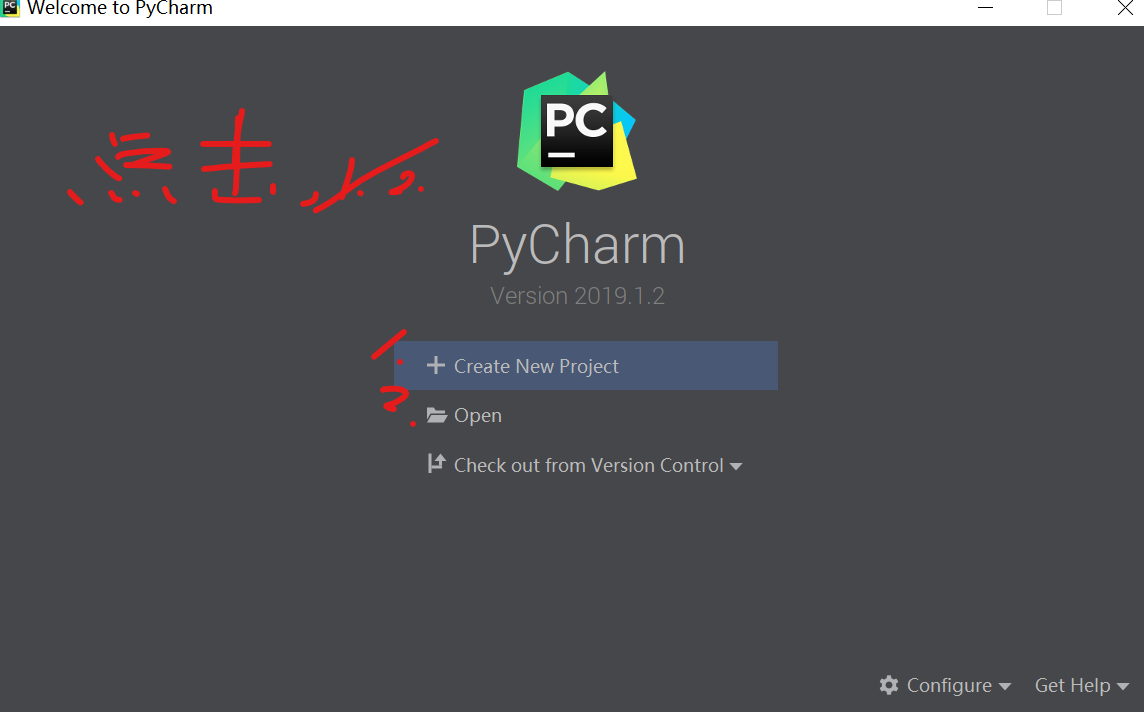Click the Welcome to PyCharm window title
The image size is (1144, 712).
120,8
